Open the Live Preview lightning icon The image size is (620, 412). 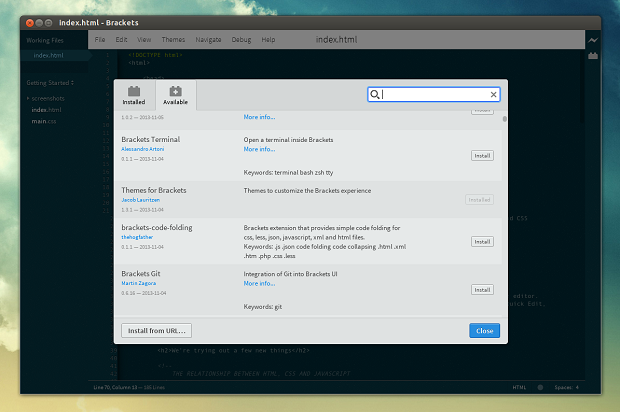coord(593,40)
